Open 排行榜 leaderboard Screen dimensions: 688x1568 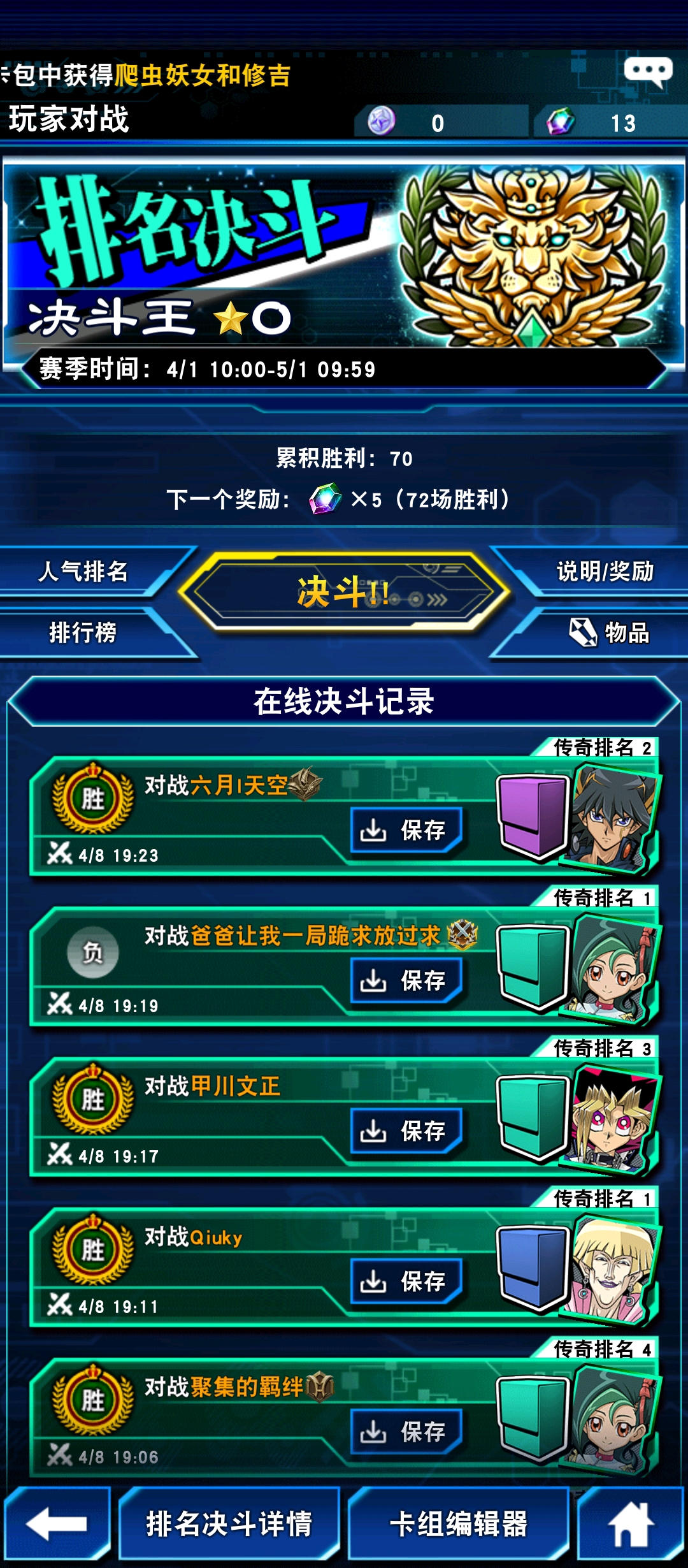pyautogui.click(x=83, y=632)
